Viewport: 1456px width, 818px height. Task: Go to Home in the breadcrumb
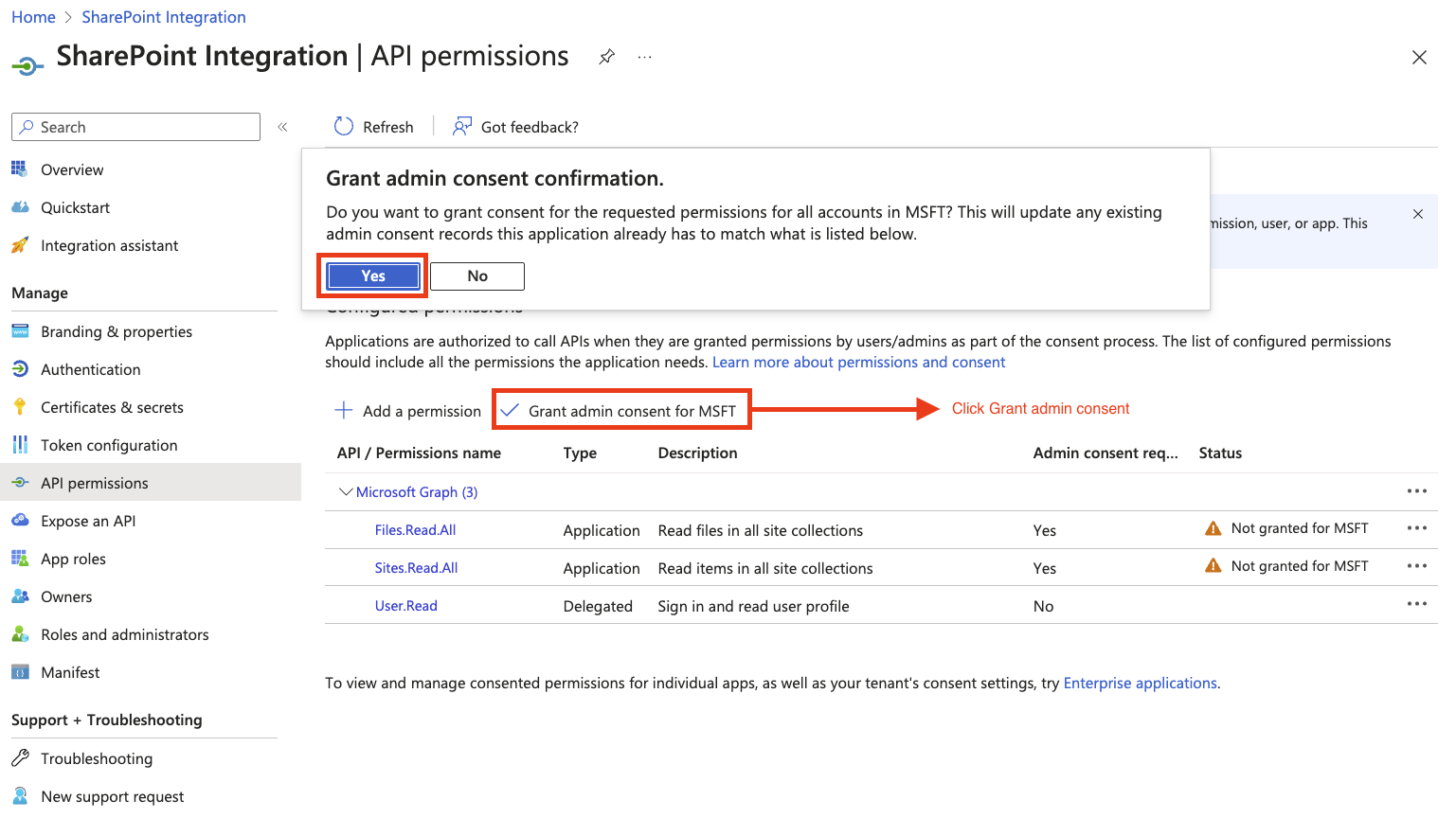coord(33,17)
